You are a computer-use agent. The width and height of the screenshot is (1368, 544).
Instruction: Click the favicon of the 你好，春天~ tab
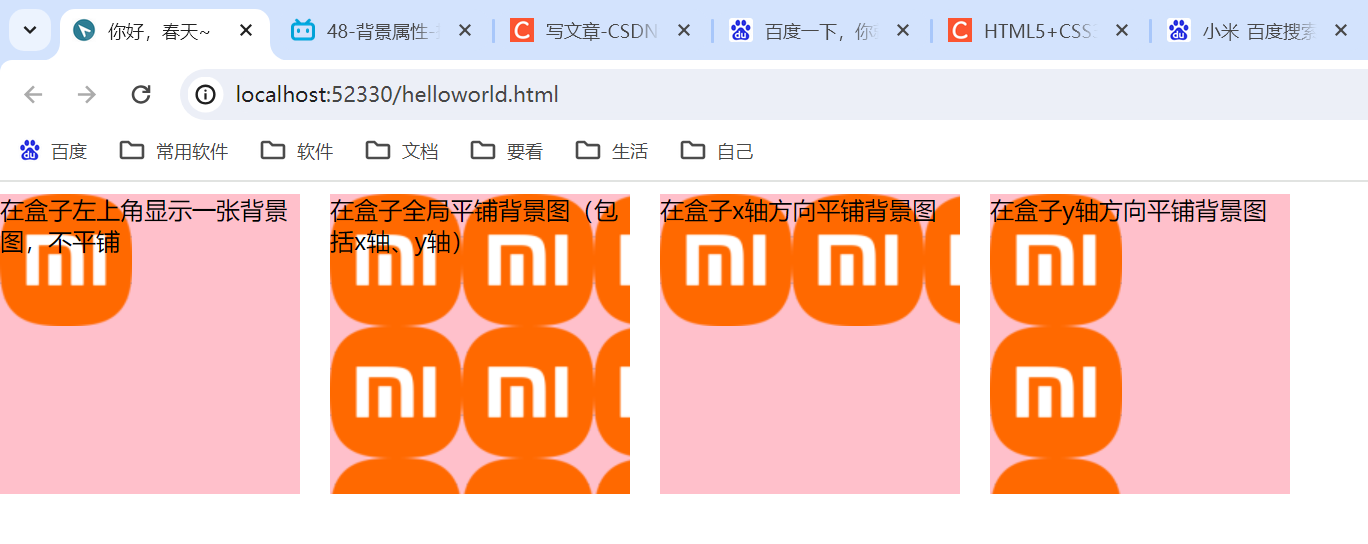click(x=85, y=31)
